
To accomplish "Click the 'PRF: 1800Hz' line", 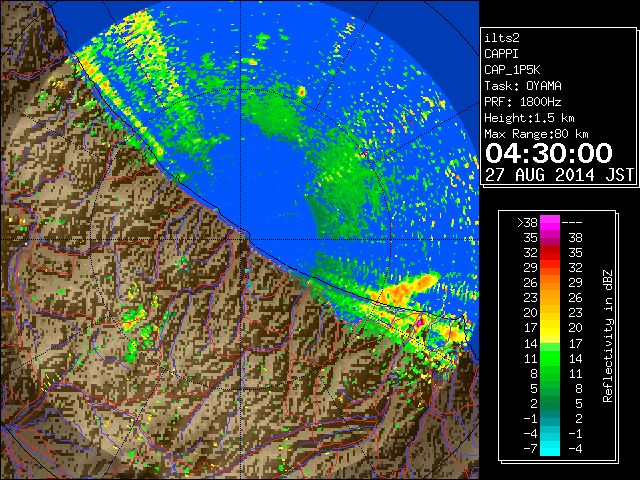I will (x=523, y=102).
